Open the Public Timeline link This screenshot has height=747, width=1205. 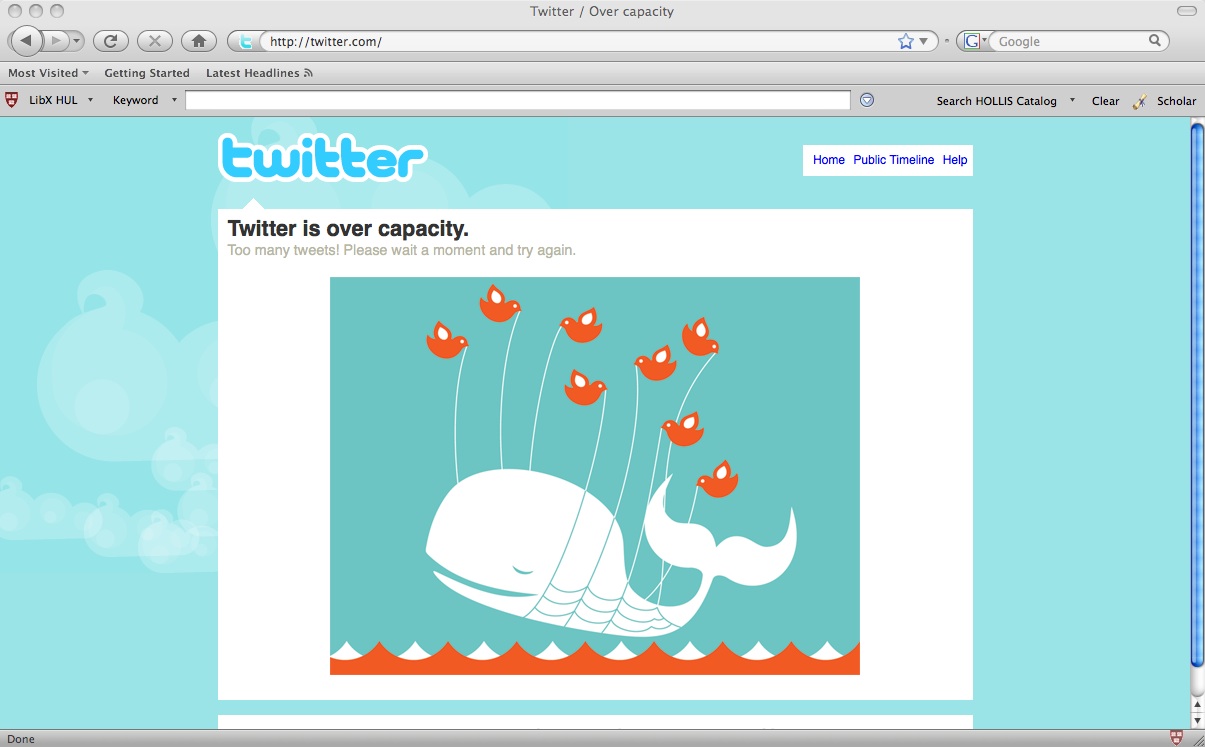point(893,160)
